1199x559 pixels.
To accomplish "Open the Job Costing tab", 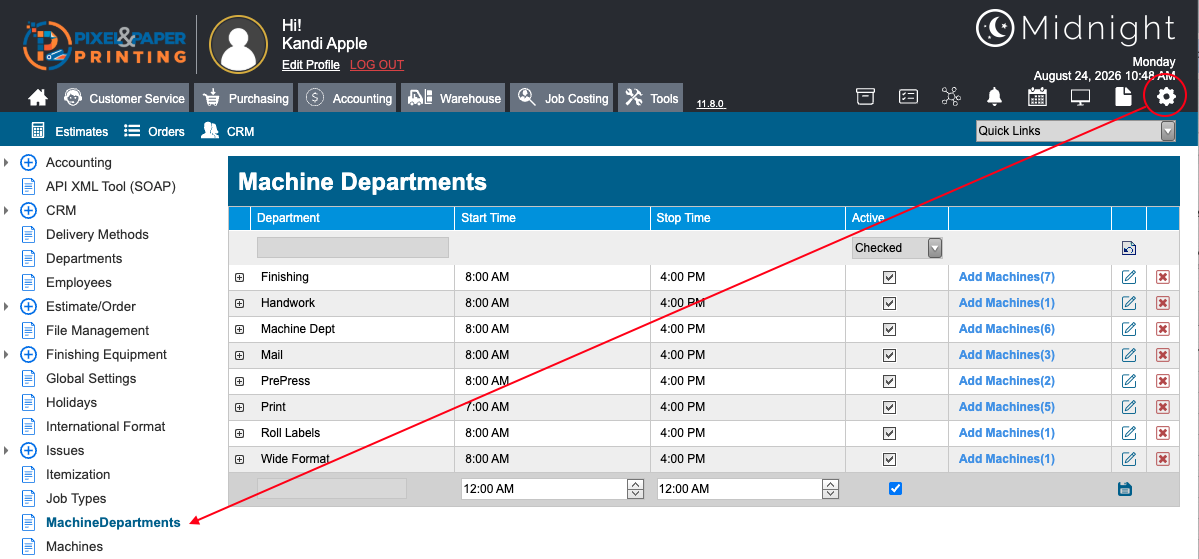I will coord(561,98).
